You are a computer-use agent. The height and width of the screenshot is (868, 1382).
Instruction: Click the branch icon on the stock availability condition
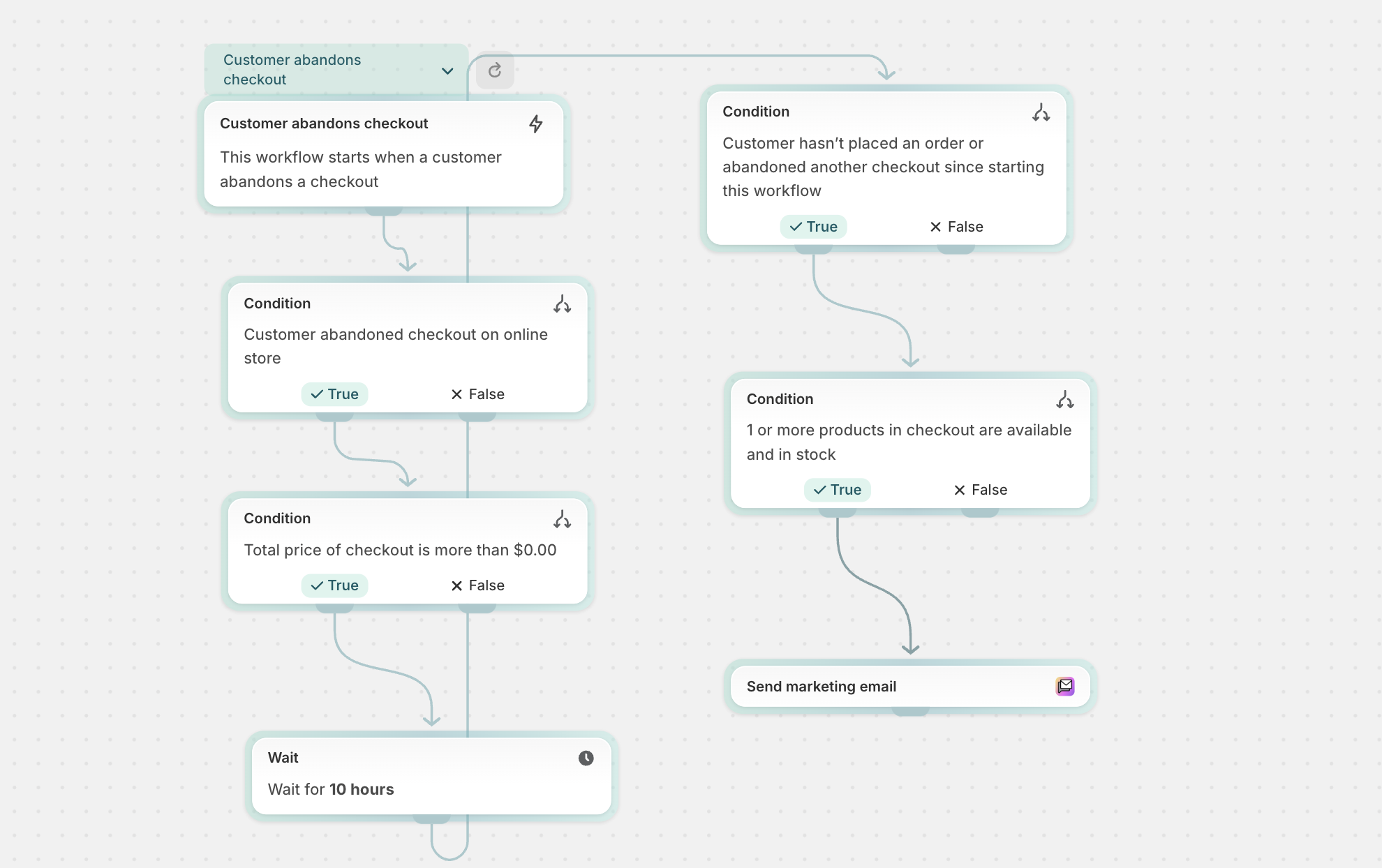click(1064, 398)
